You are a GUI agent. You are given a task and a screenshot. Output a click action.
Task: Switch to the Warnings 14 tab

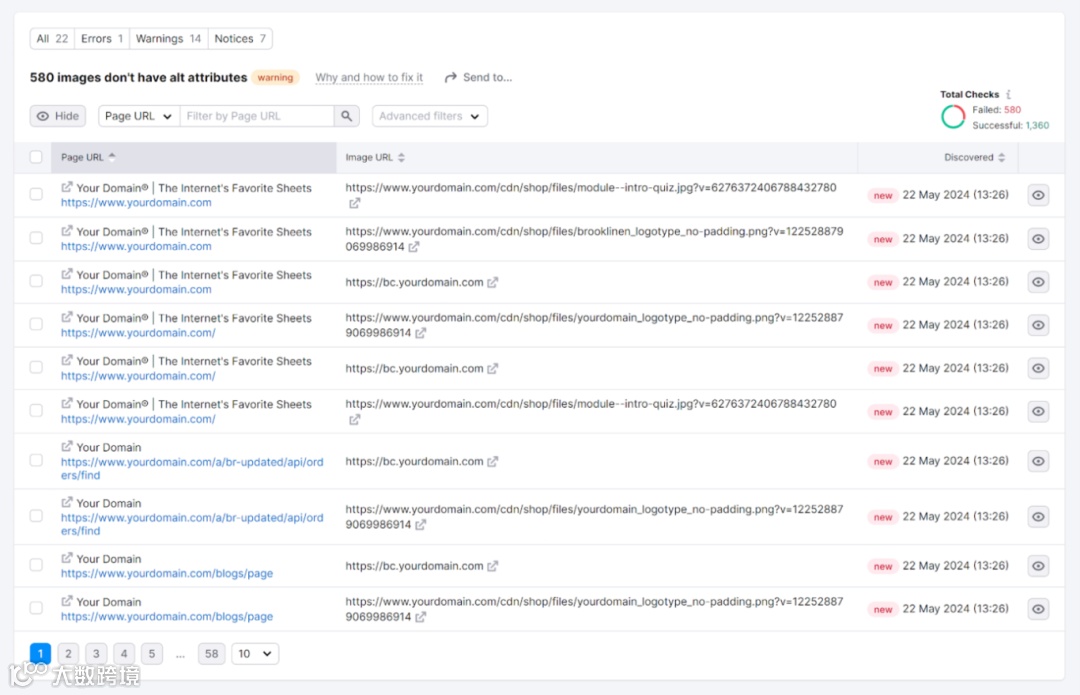(x=168, y=39)
